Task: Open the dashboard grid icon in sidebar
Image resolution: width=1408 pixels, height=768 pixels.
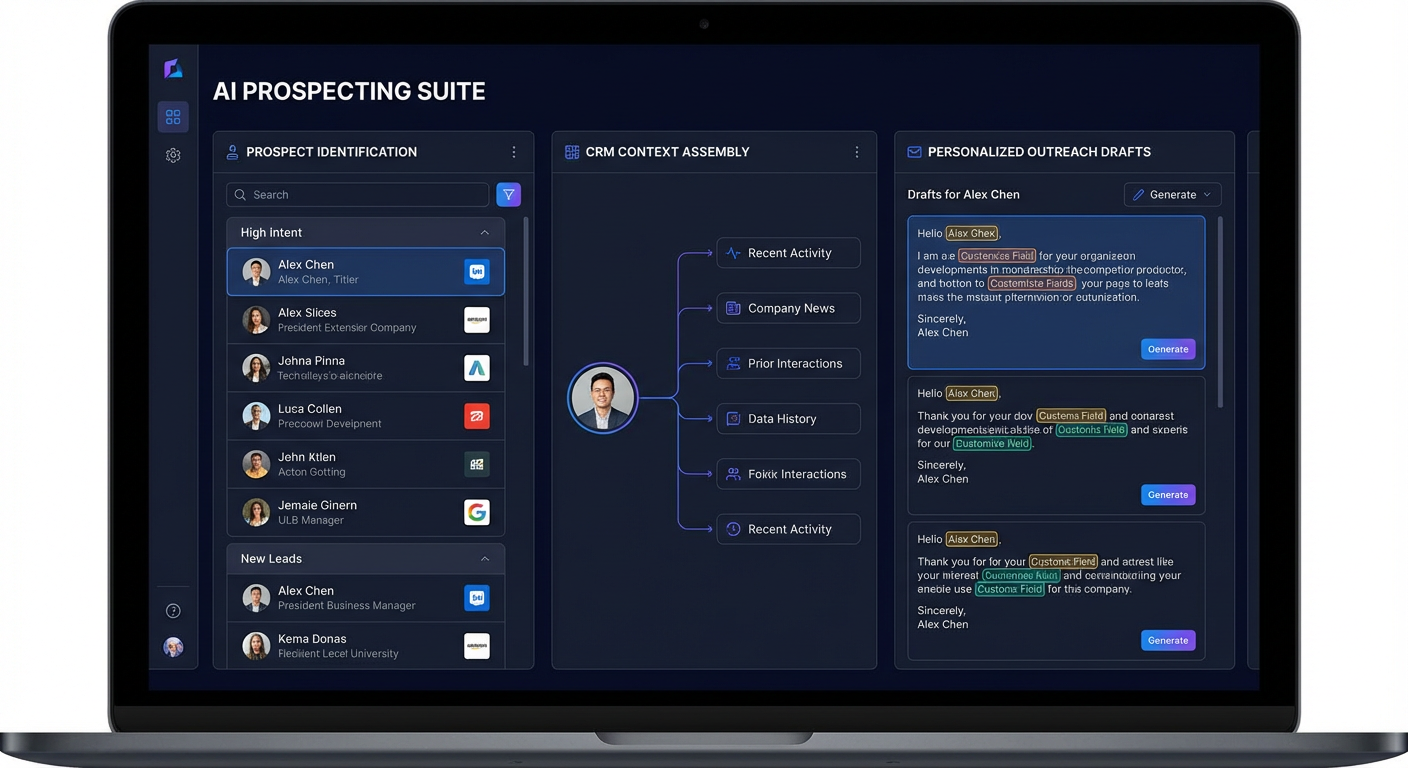Action: tap(173, 117)
